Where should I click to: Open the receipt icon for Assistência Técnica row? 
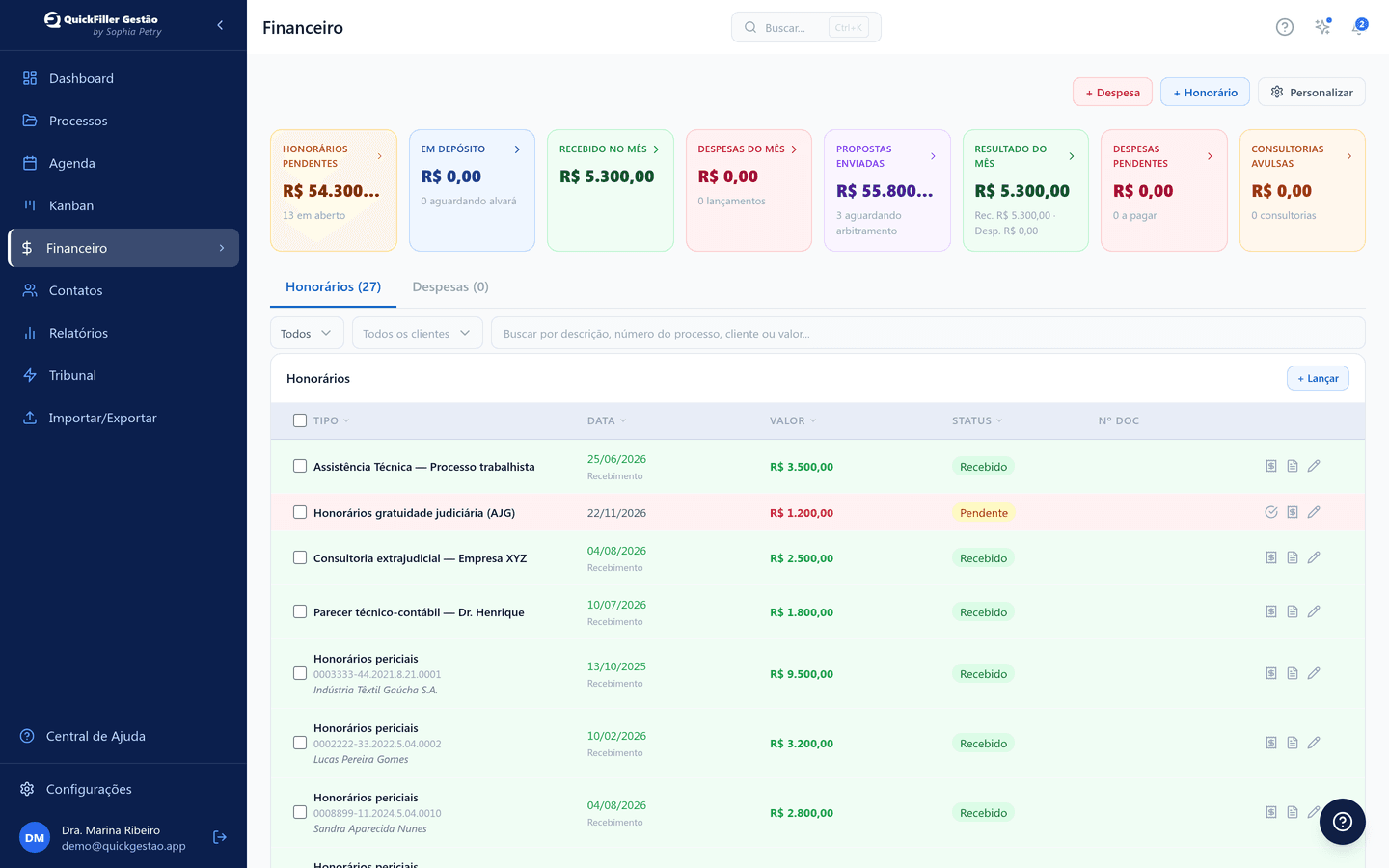[x=1271, y=466]
